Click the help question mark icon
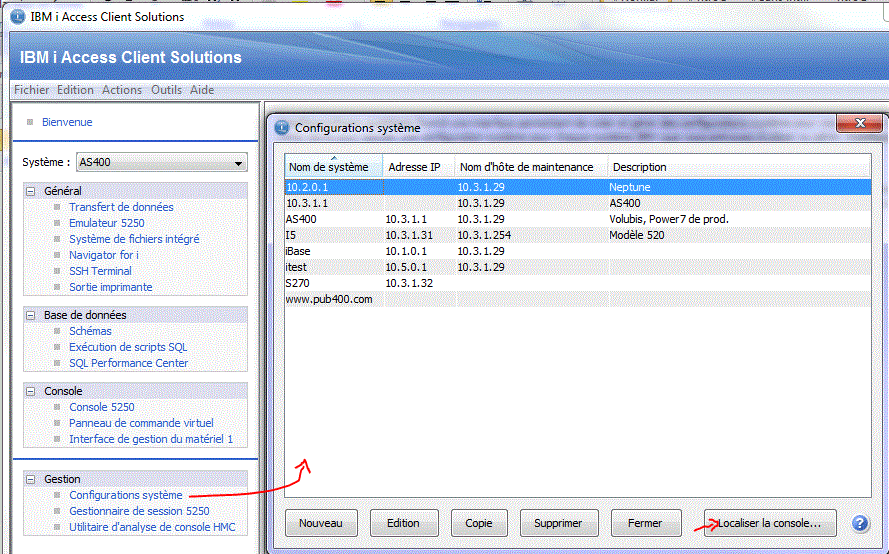This screenshot has width=889, height=554. coord(860,523)
